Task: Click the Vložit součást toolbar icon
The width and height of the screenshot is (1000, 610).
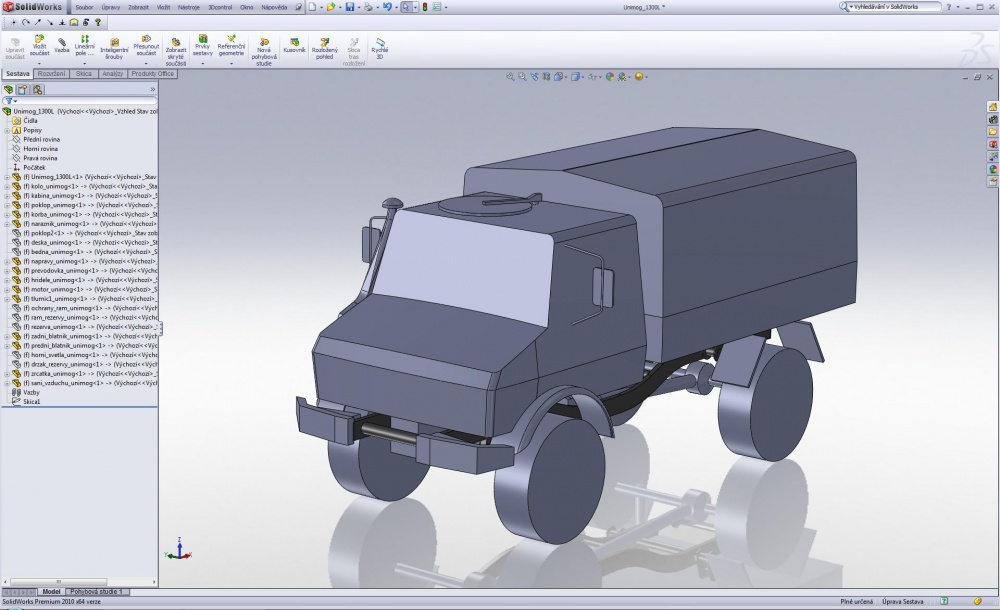Action: 39,45
